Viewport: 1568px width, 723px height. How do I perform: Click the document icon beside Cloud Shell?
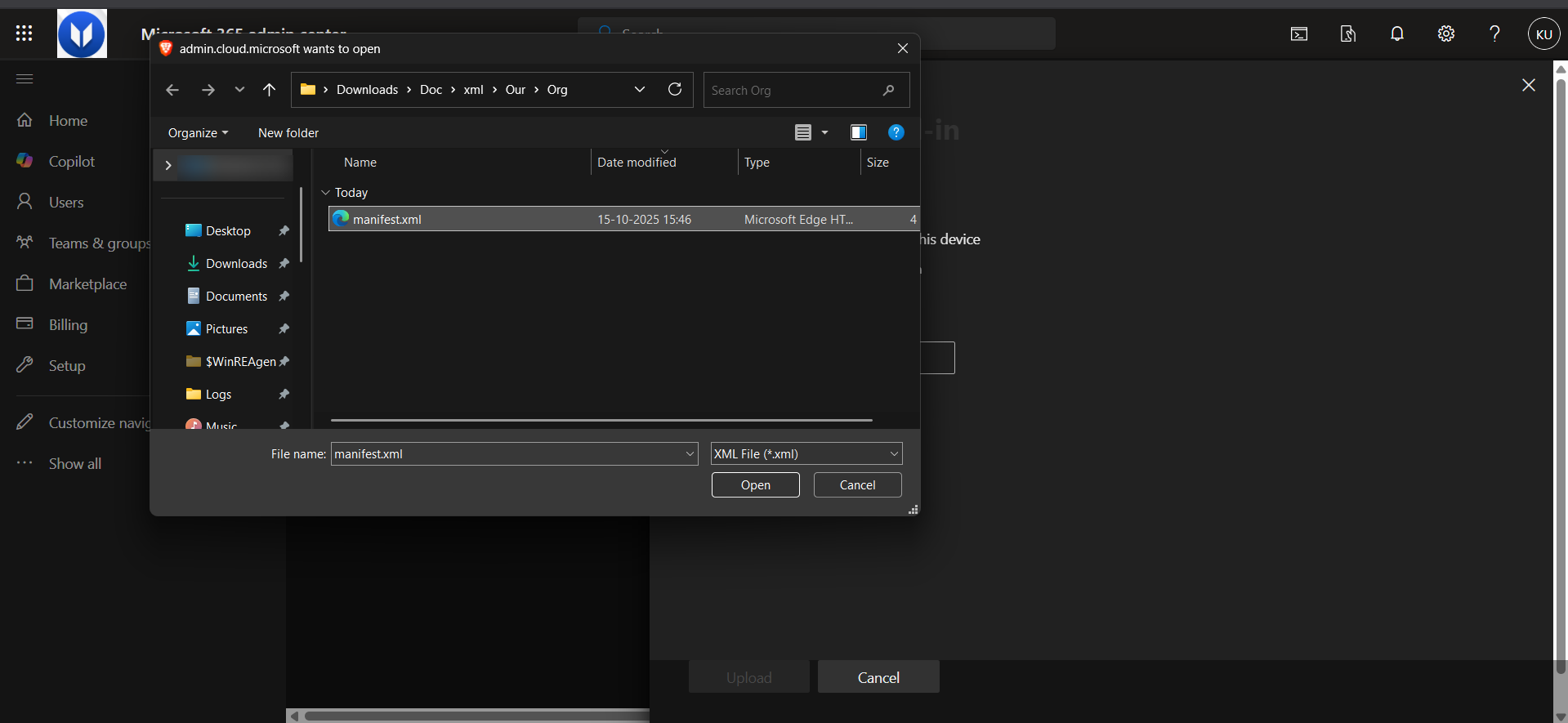click(1348, 33)
